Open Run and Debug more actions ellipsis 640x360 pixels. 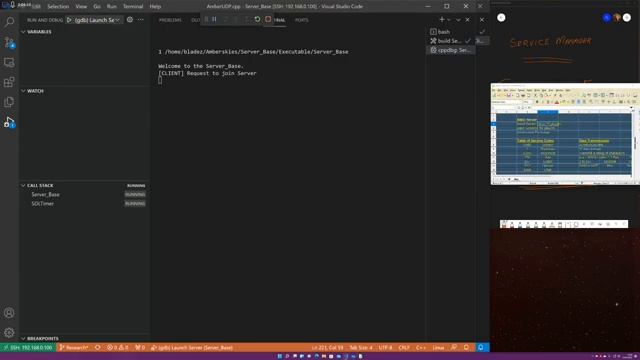[140, 20]
